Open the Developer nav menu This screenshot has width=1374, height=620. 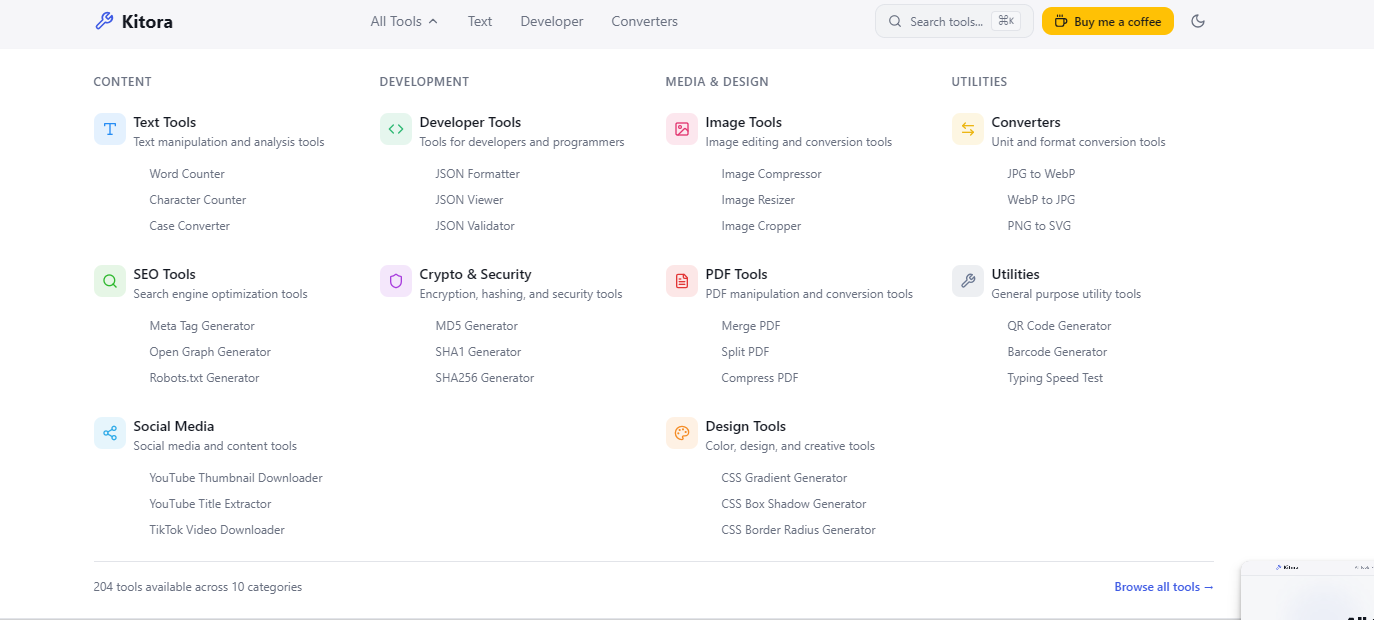(x=552, y=21)
